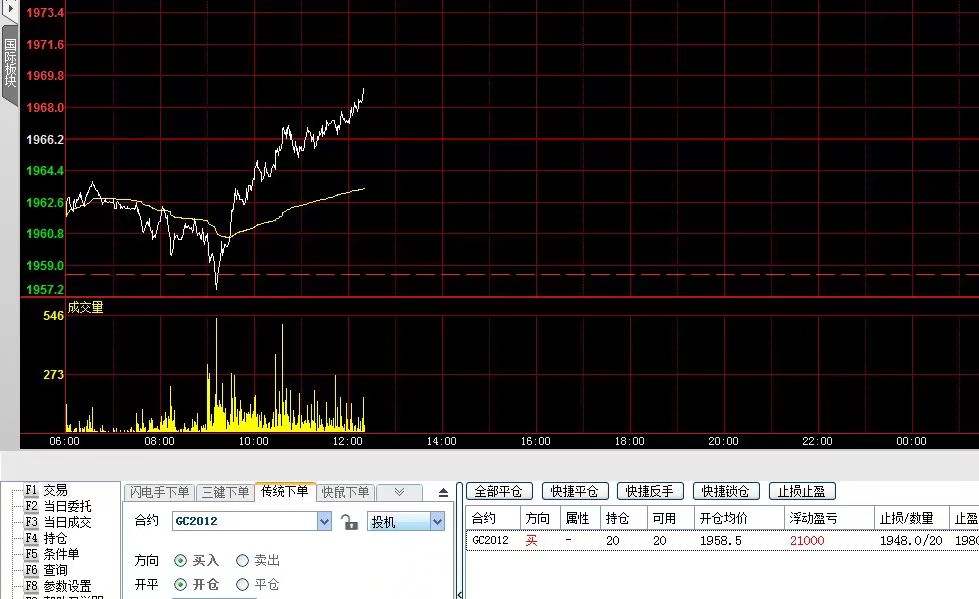Screen dimensions: 979x599
Task: Switch to the 三键下单 tab
Action: coord(225,492)
